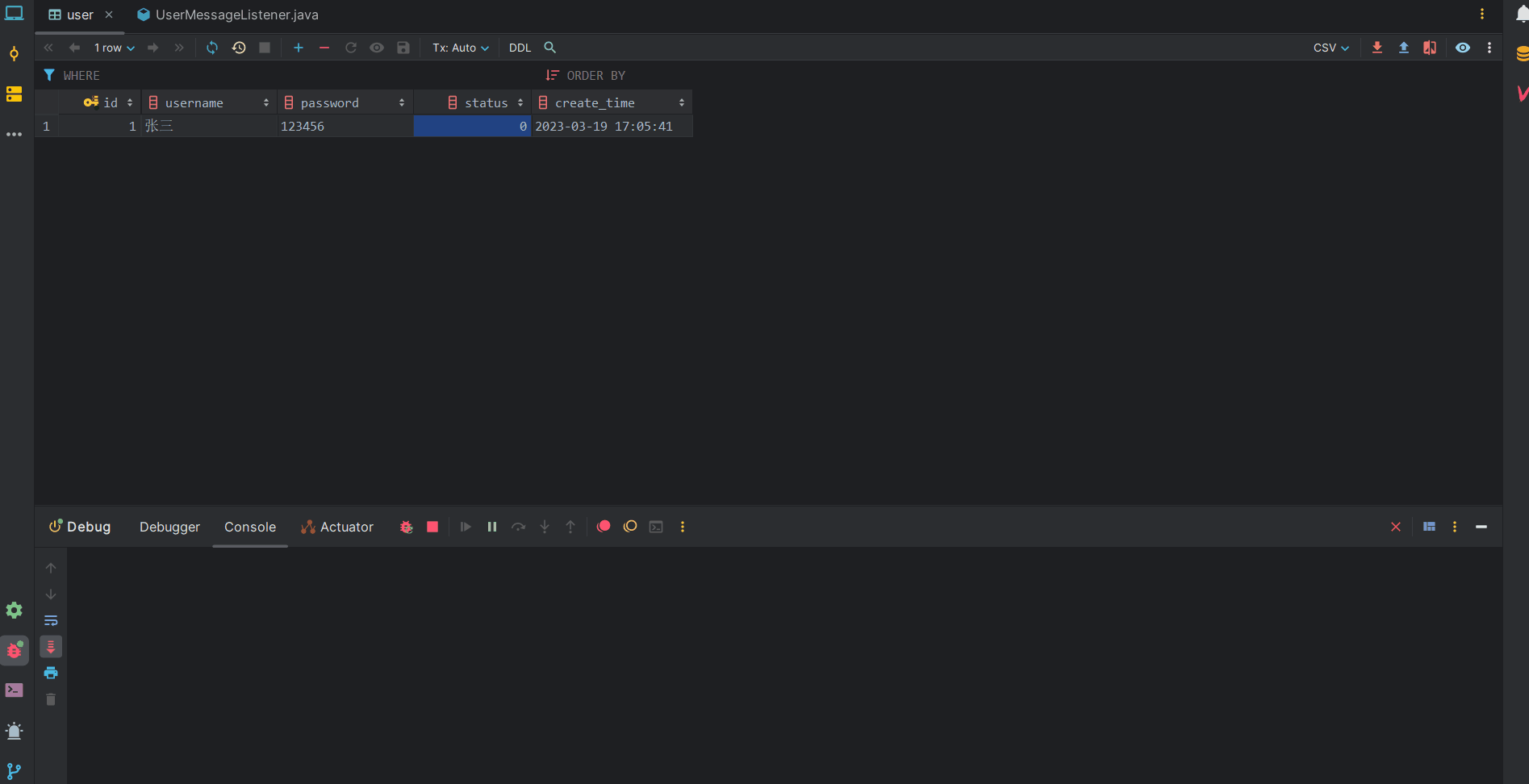Toggle preview of pending changes eye icon

(x=377, y=48)
